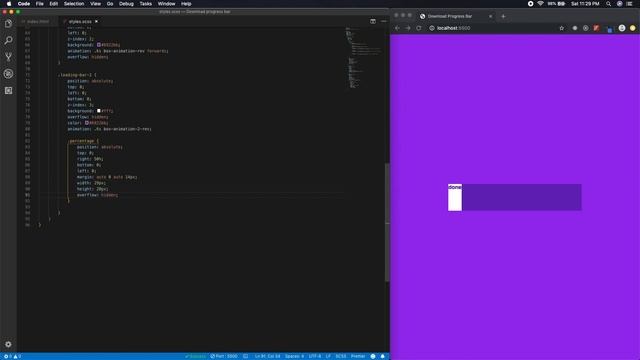Go back in the browser window

click(397, 28)
